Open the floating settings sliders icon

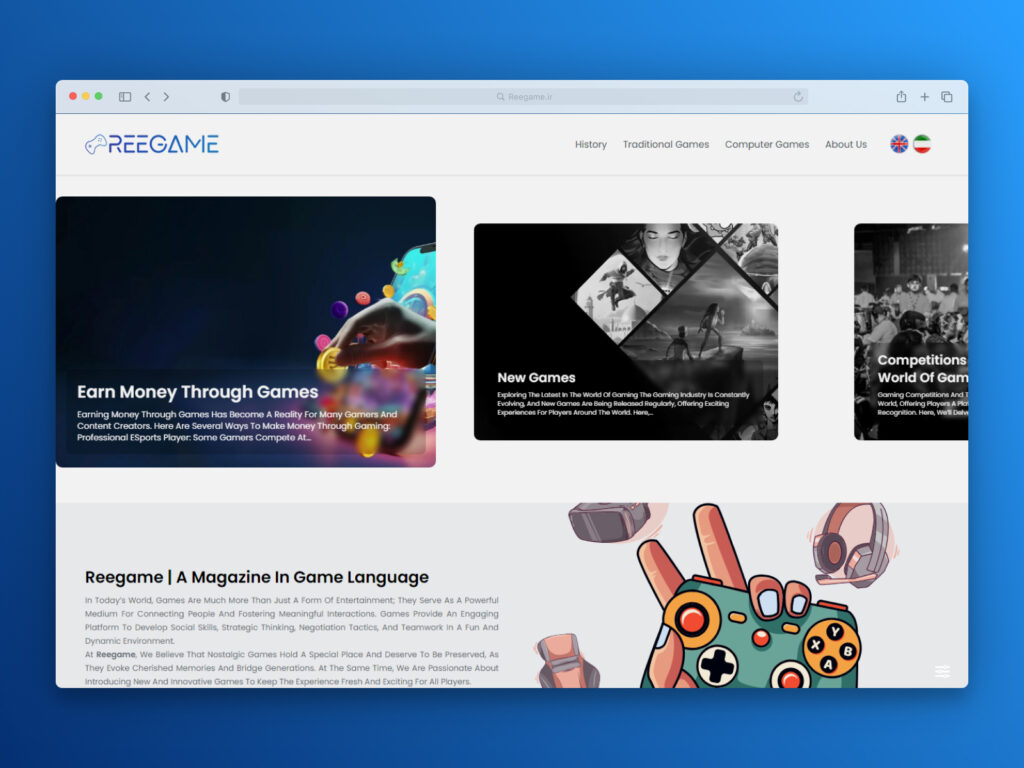[x=942, y=671]
